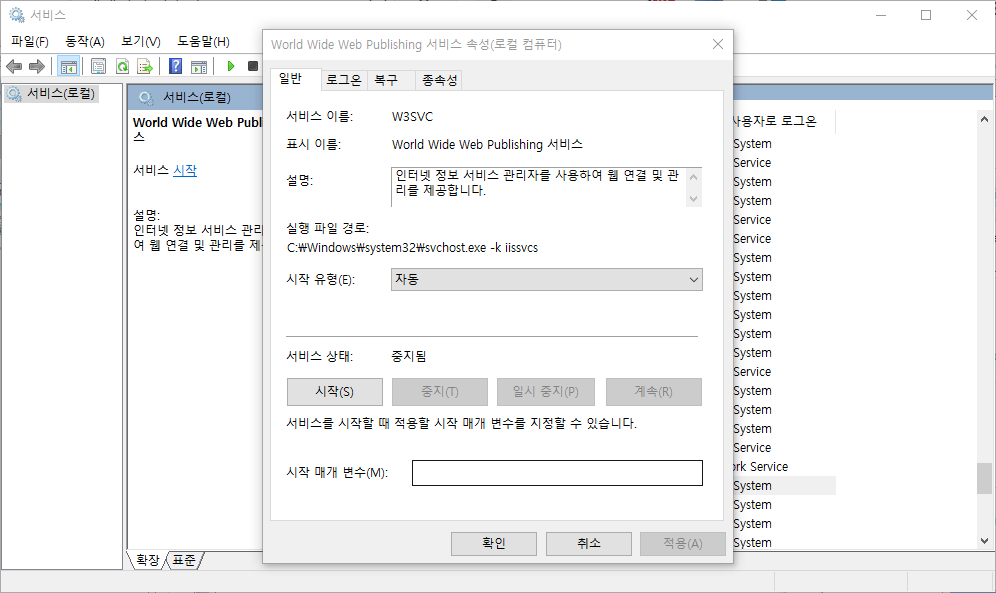Click the Stop Service square toolbar icon
This screenshot has width=996, height=593.
253,66
